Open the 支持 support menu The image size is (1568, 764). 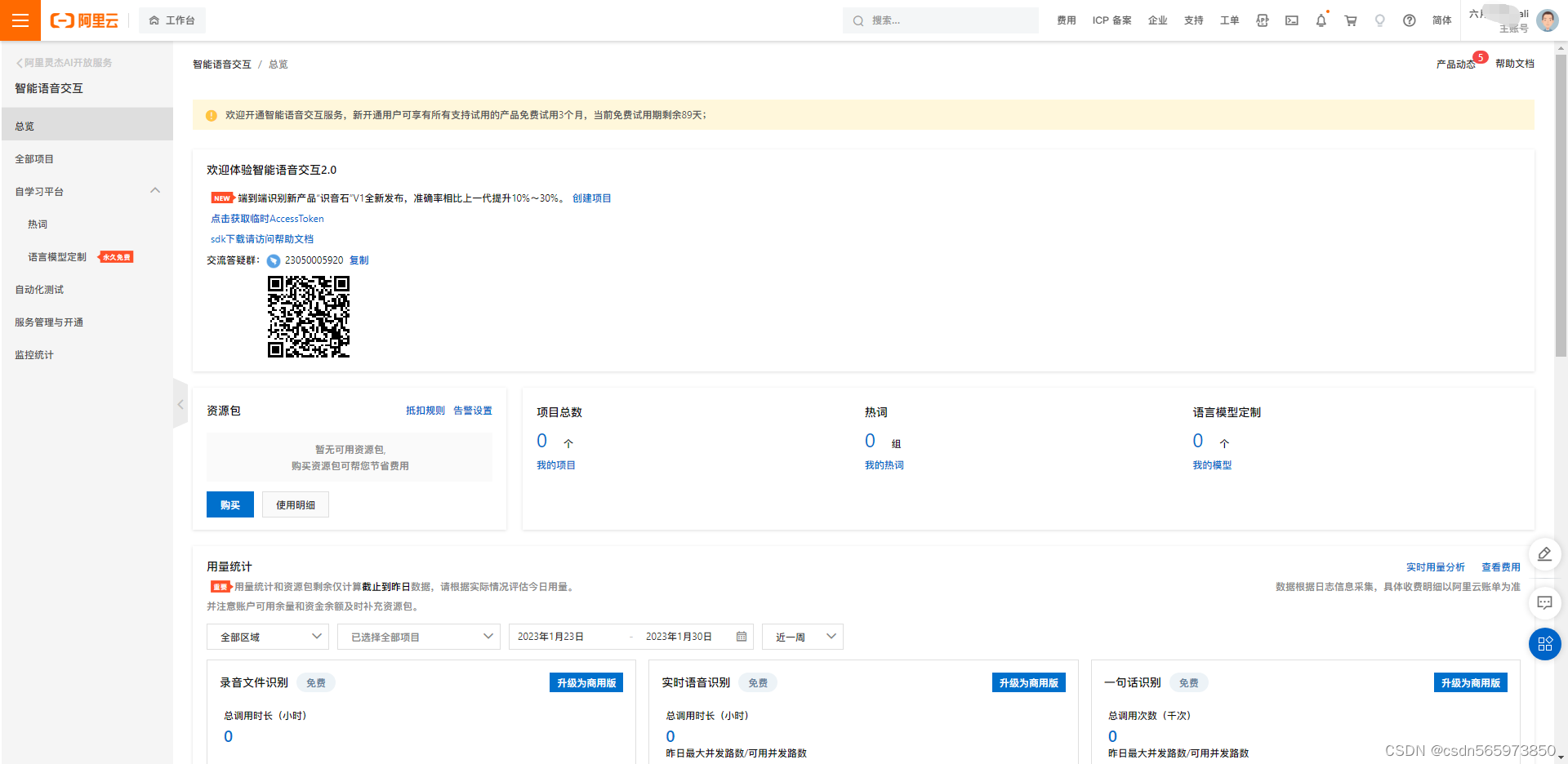click(x=1194, y=20)
